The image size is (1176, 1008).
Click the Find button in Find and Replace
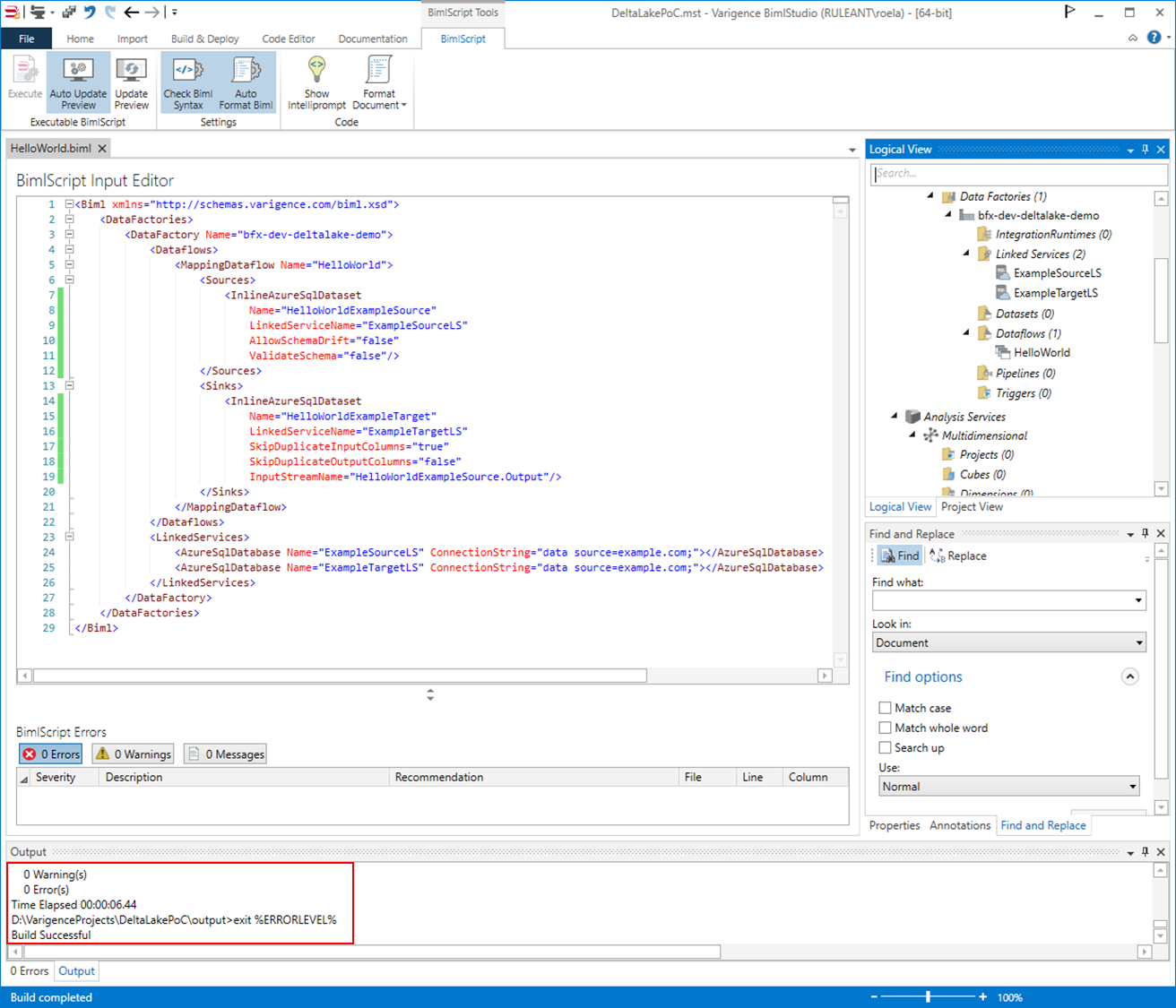click(x=900, y=556)
